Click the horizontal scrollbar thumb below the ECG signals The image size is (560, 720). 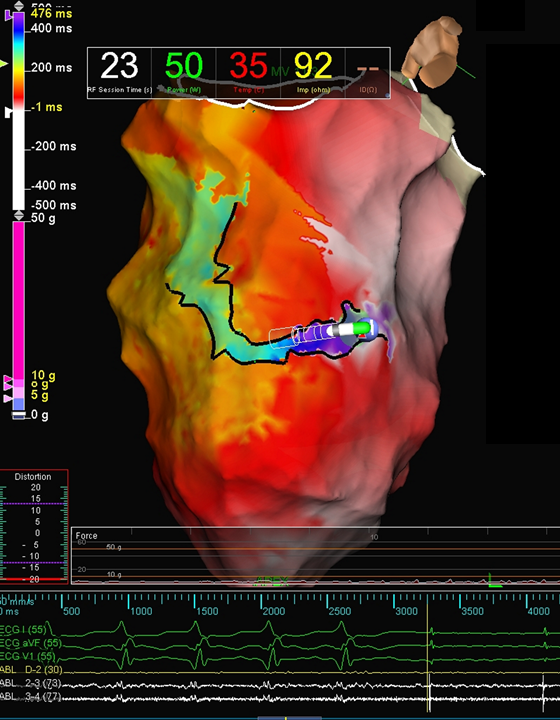[x=289, y=718]
